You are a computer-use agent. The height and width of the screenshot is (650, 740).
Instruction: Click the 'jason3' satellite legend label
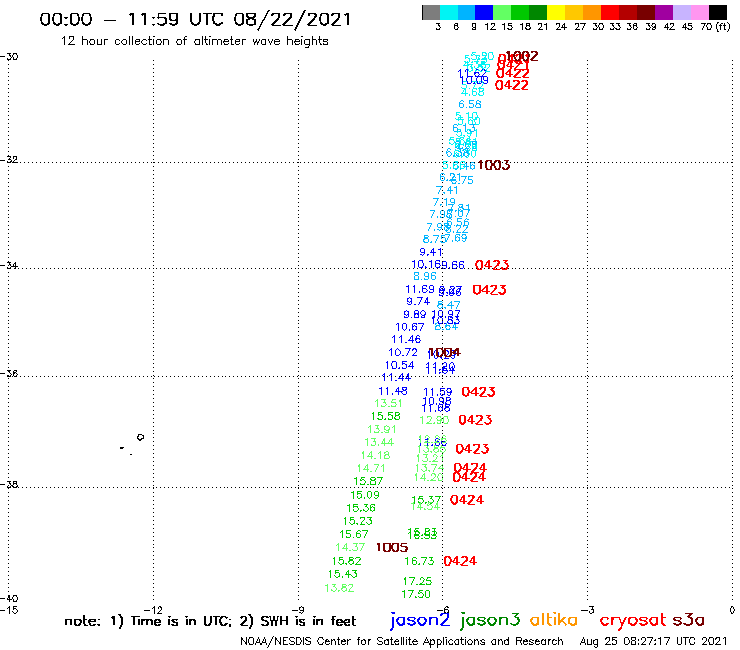[x=490, y=620]
